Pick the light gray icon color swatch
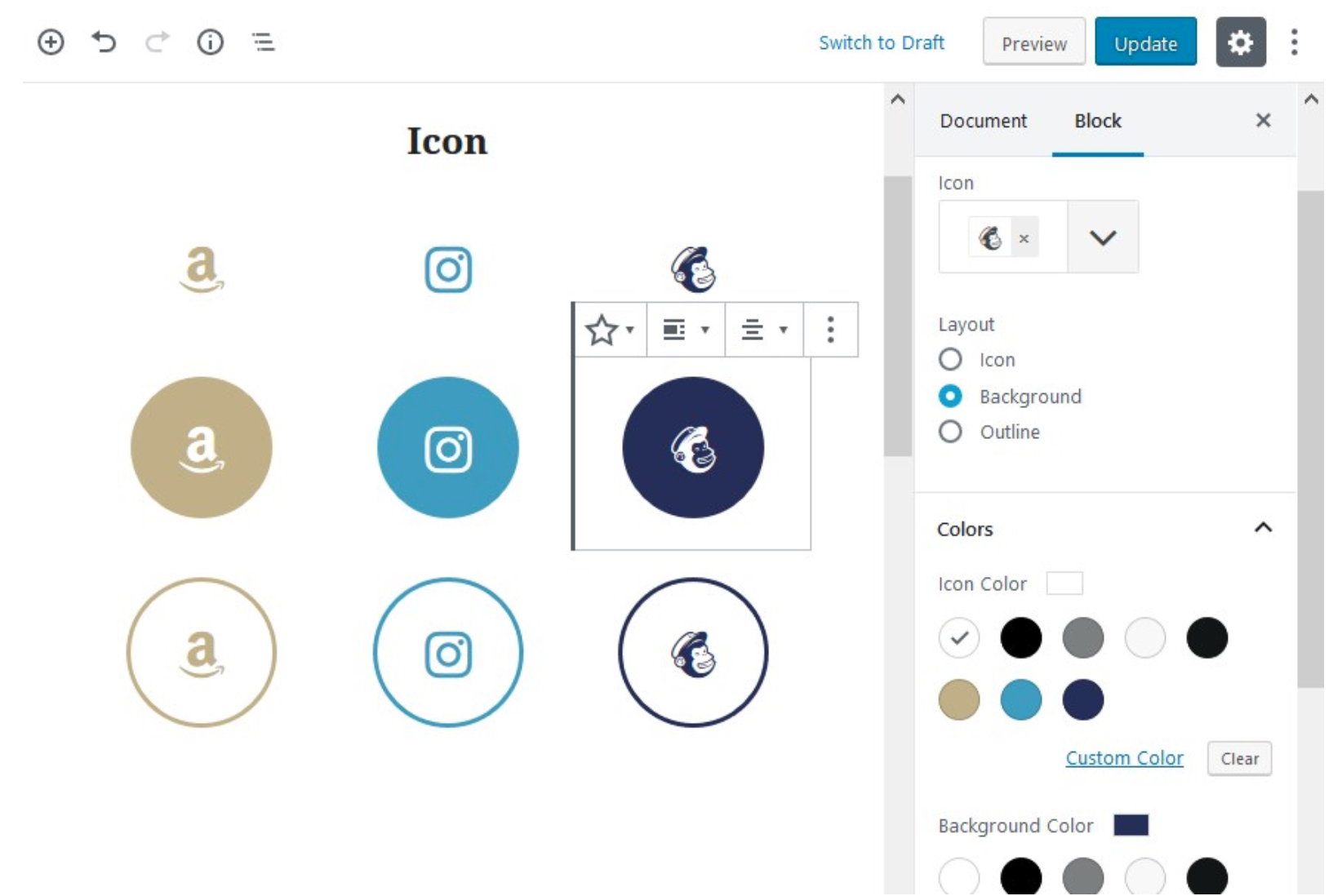 1145,637
